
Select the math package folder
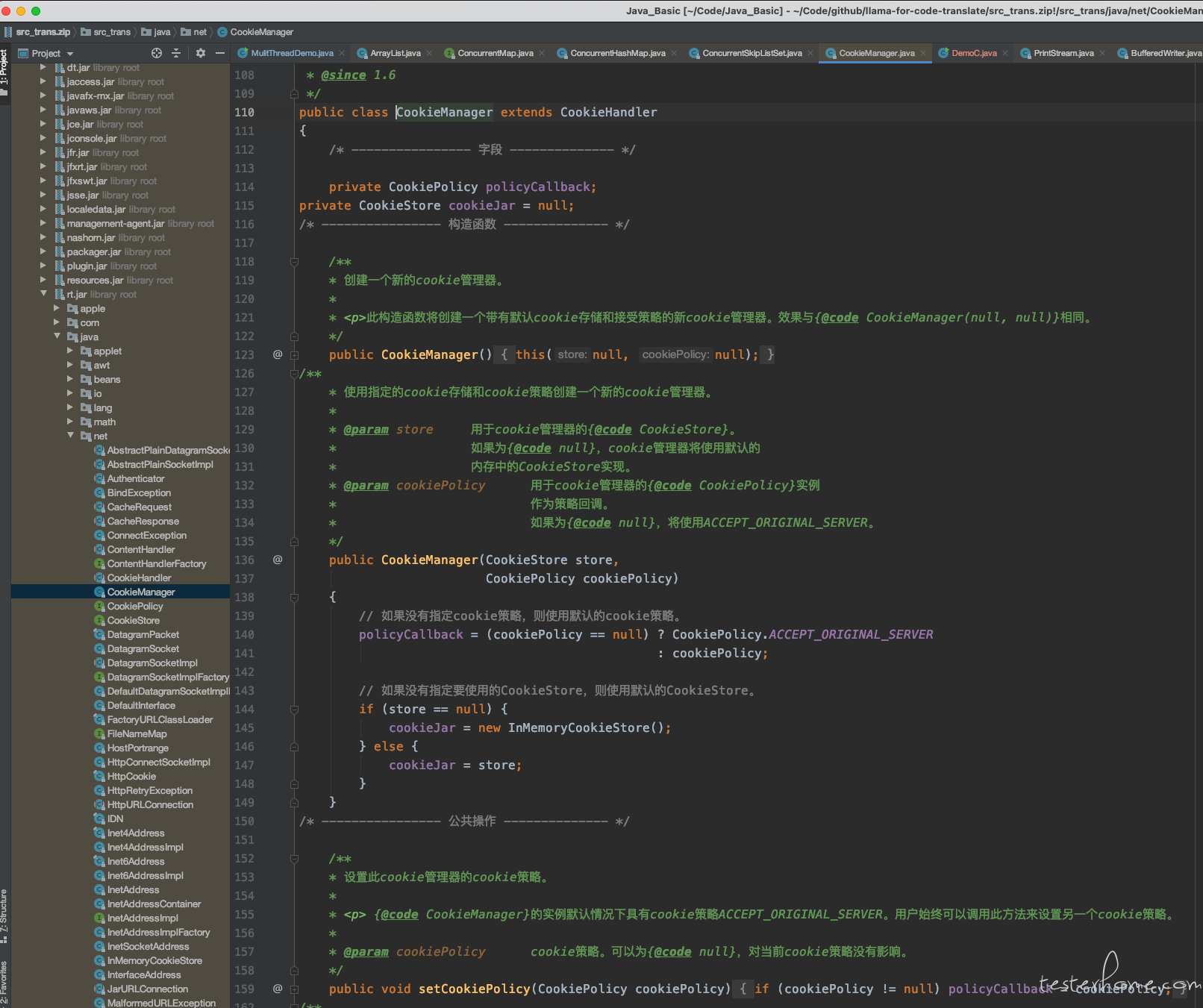[104, 422]
